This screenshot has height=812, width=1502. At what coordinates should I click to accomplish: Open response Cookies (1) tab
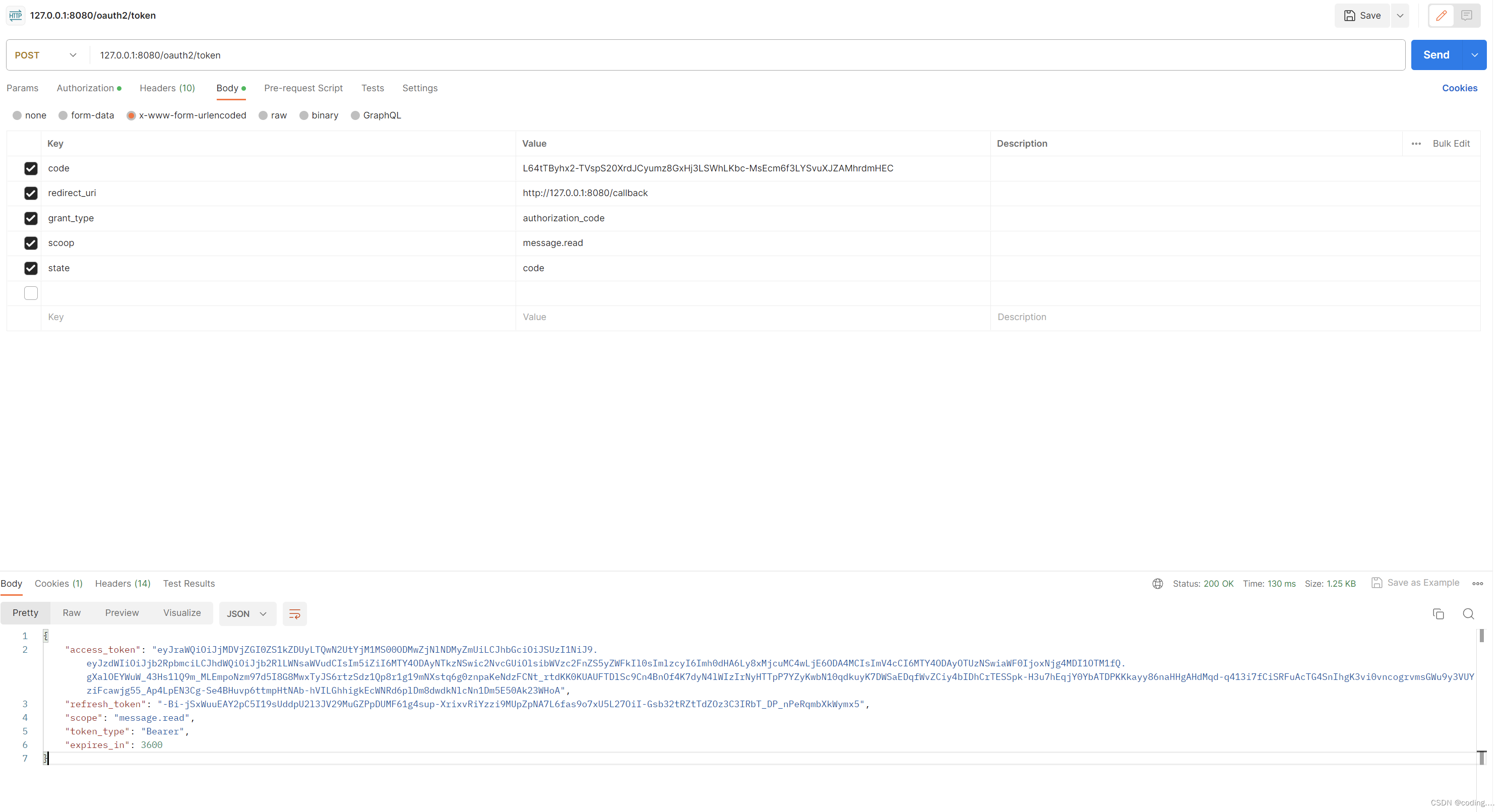point(58,584)
